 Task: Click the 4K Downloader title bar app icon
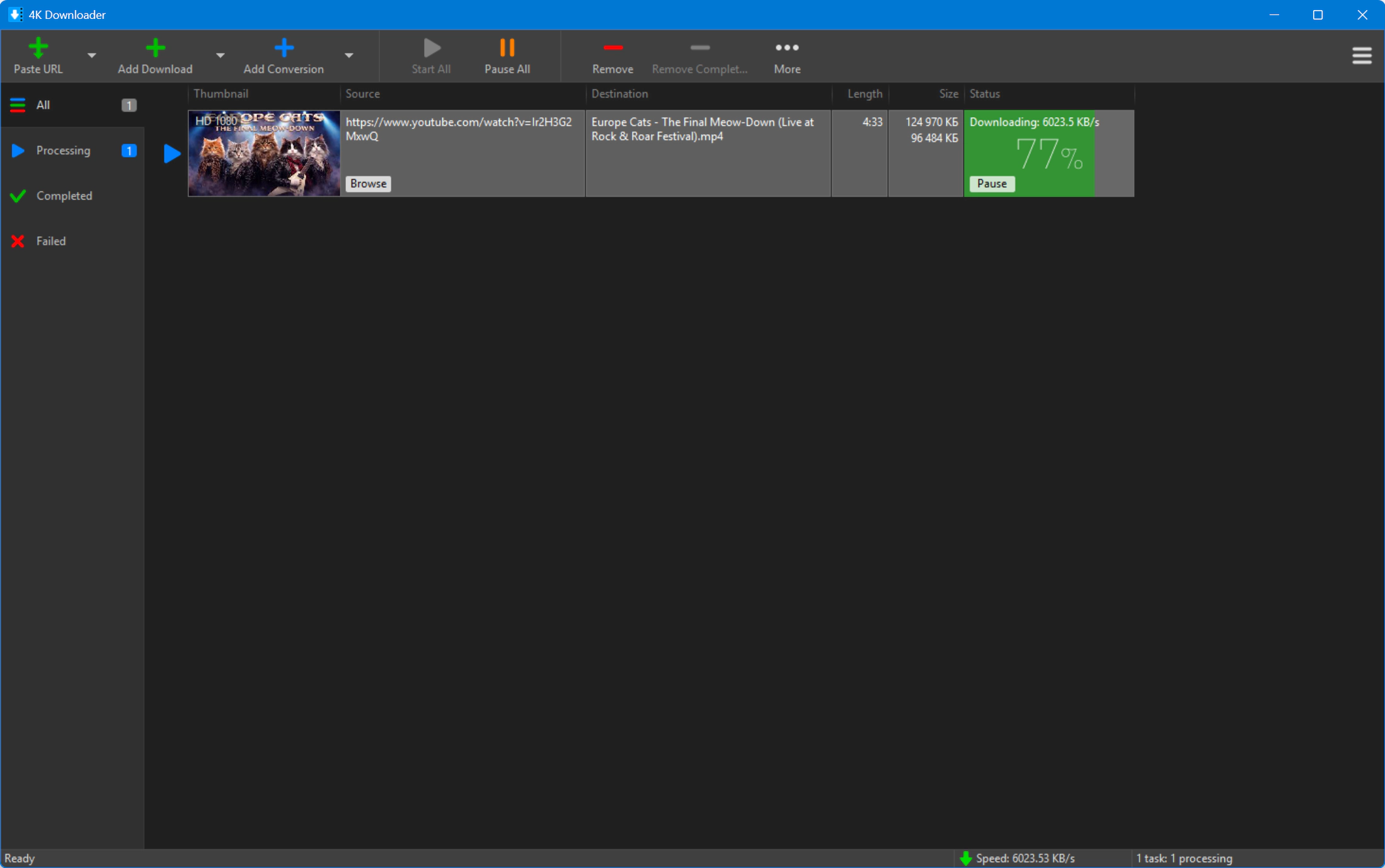tap(15, 14)
